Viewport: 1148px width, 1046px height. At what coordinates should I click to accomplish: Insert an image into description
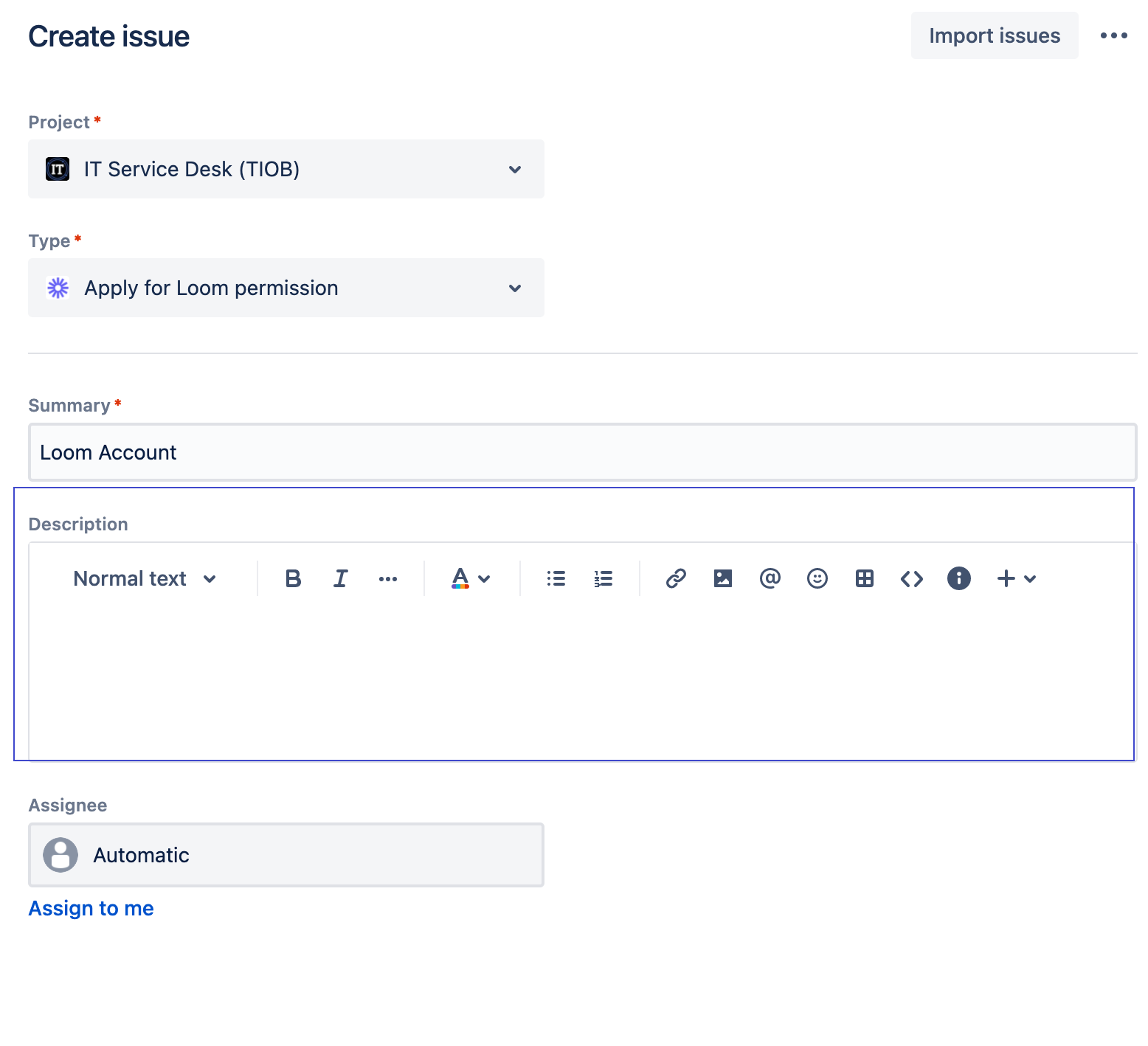[723, 578]
